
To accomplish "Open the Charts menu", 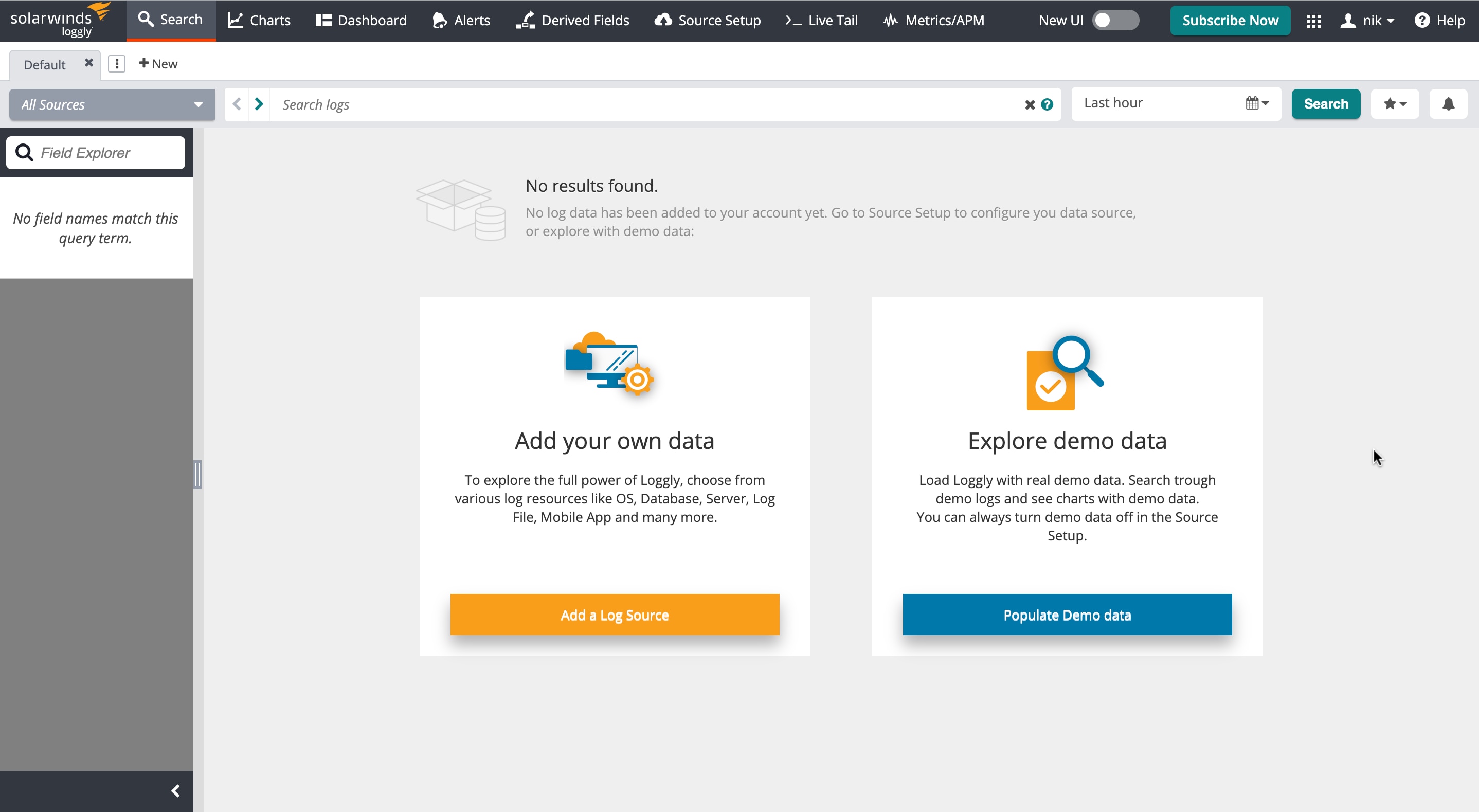I will click(x=259, y=21).
